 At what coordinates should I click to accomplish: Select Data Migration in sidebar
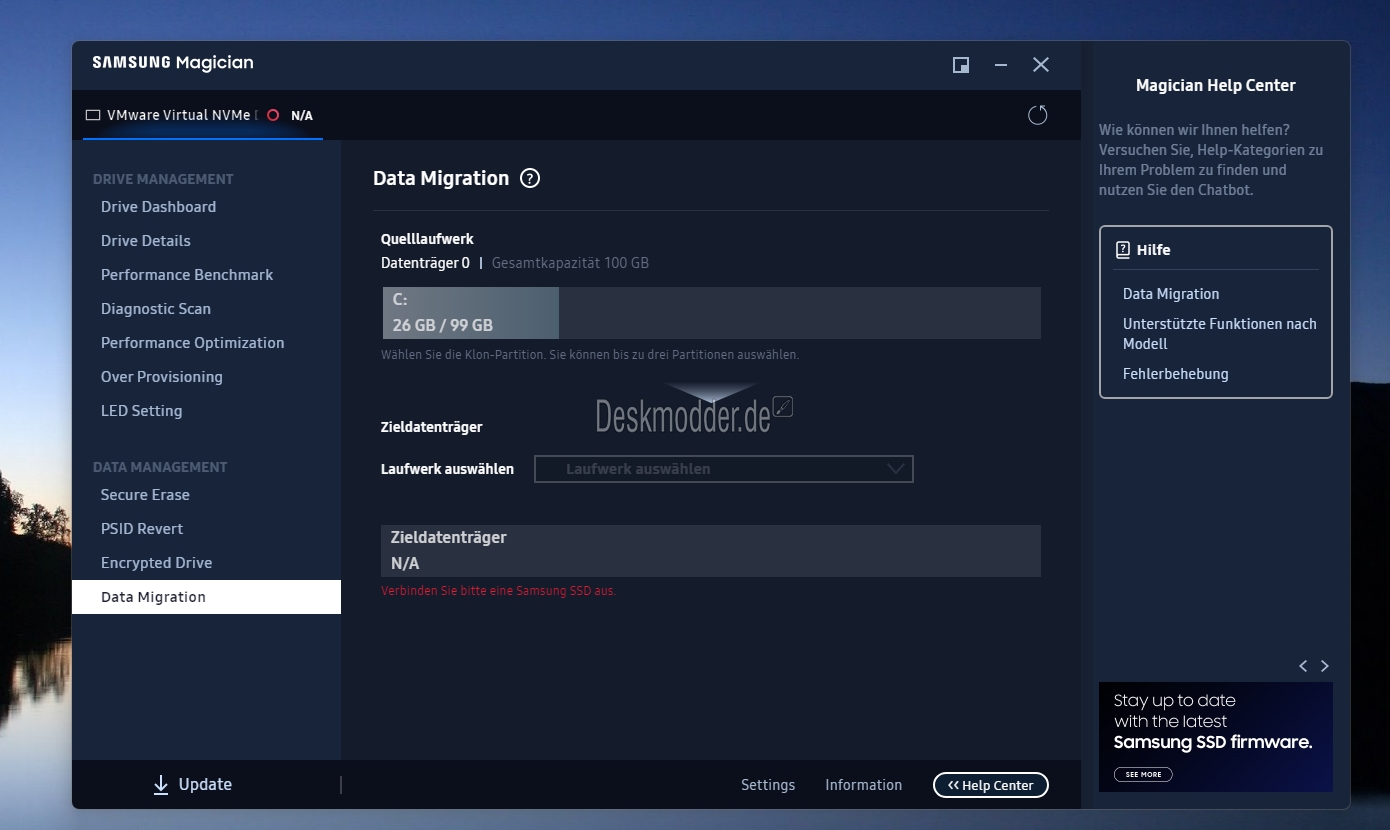pyautogui.click(x=206, y=597)
